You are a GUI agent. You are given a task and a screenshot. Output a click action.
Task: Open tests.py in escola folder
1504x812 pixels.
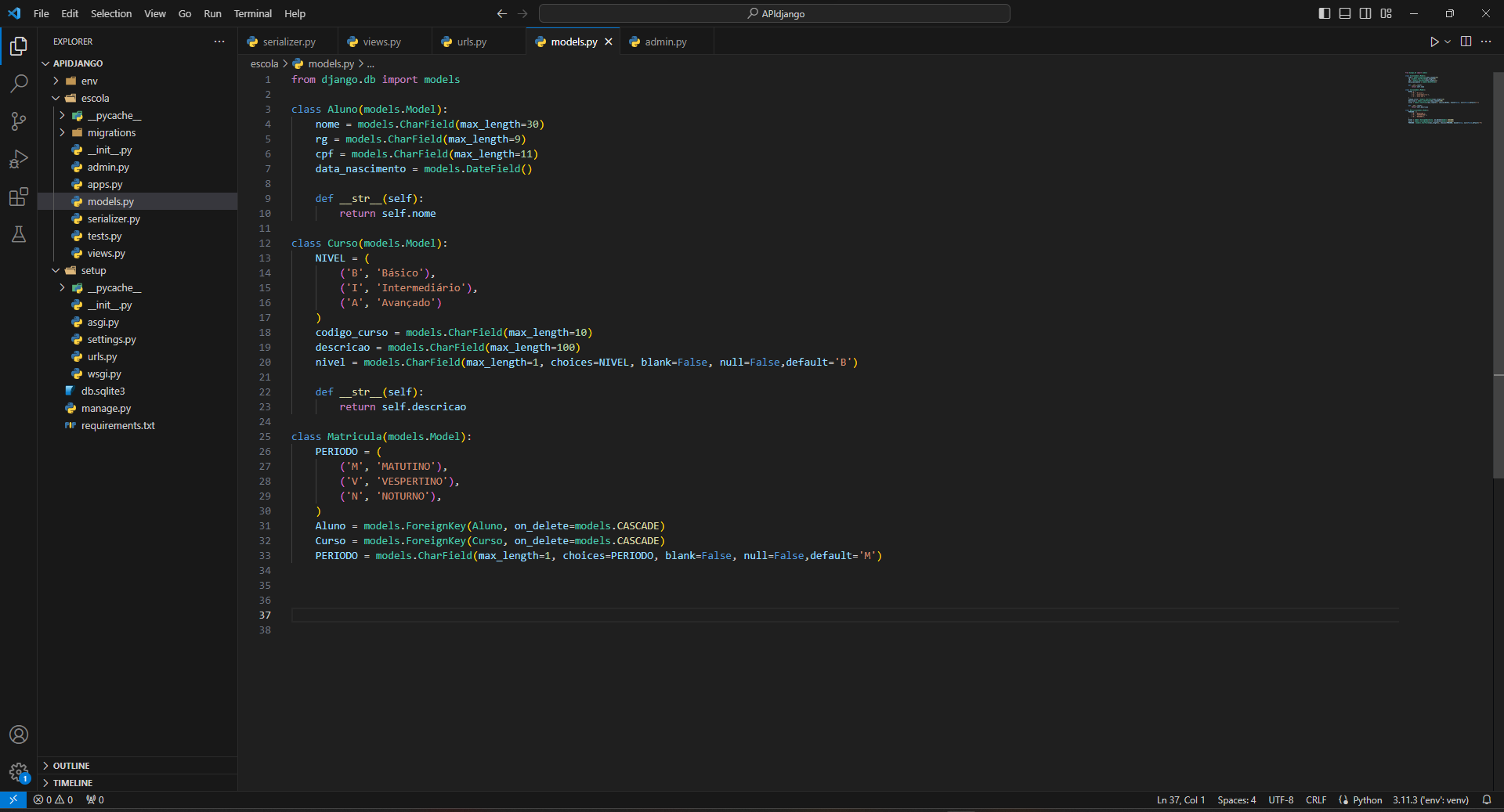(x=104, y=236)
